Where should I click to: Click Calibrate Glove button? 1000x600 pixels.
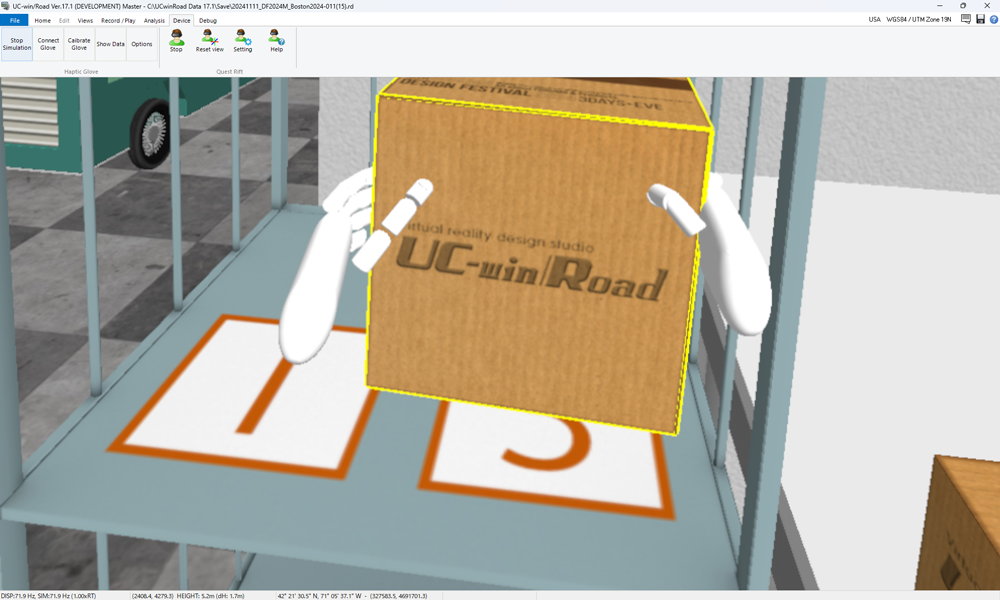pos(79,44)
